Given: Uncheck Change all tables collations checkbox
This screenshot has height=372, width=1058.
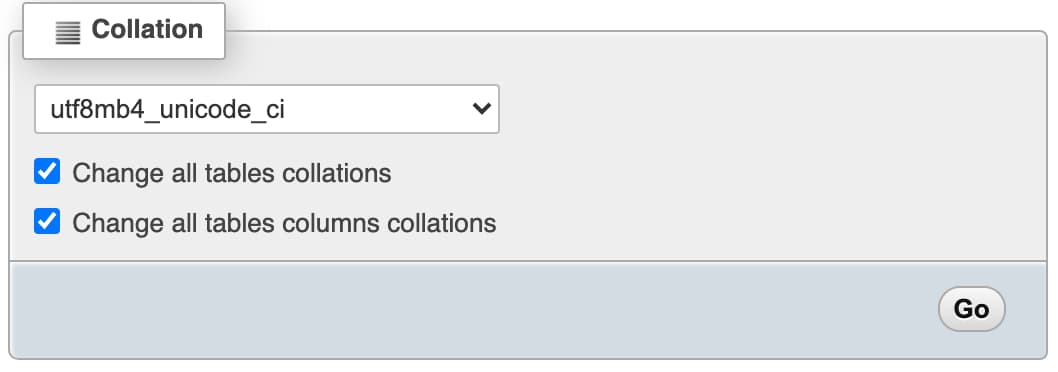Looking at the screenshot, I should click(47, 171).
